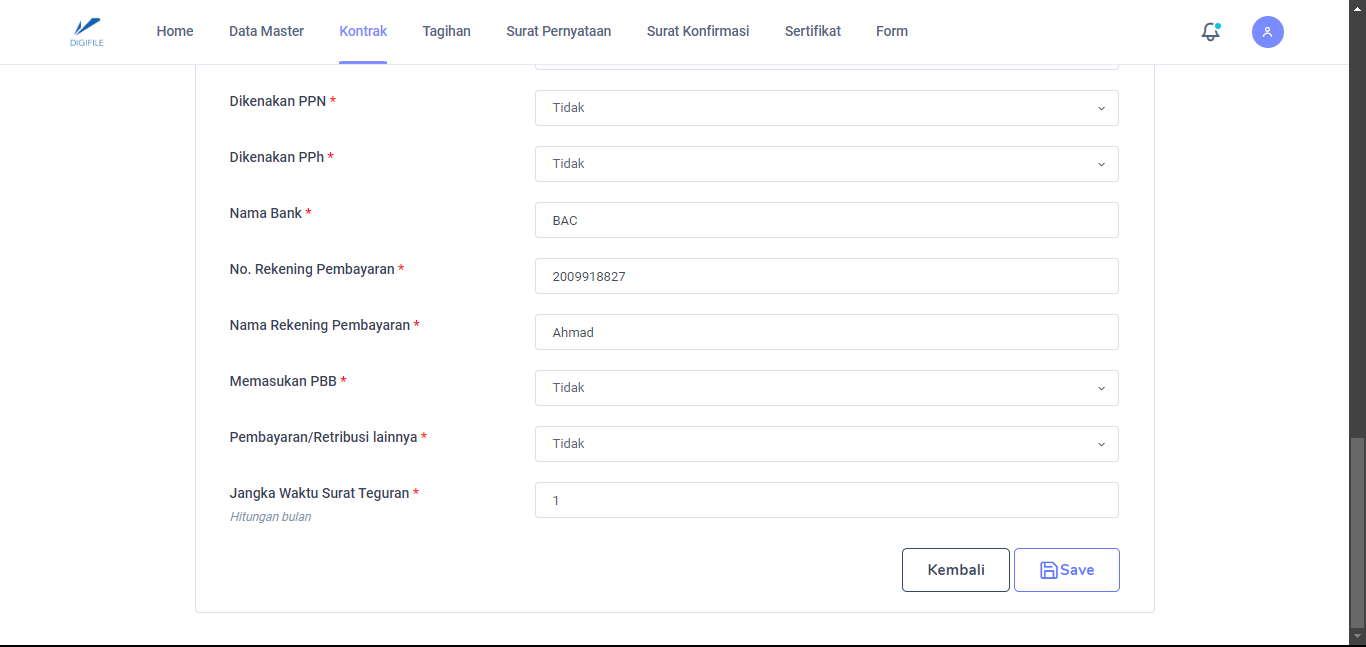
Task: Click the Kembali button
Action: (955, 570)
